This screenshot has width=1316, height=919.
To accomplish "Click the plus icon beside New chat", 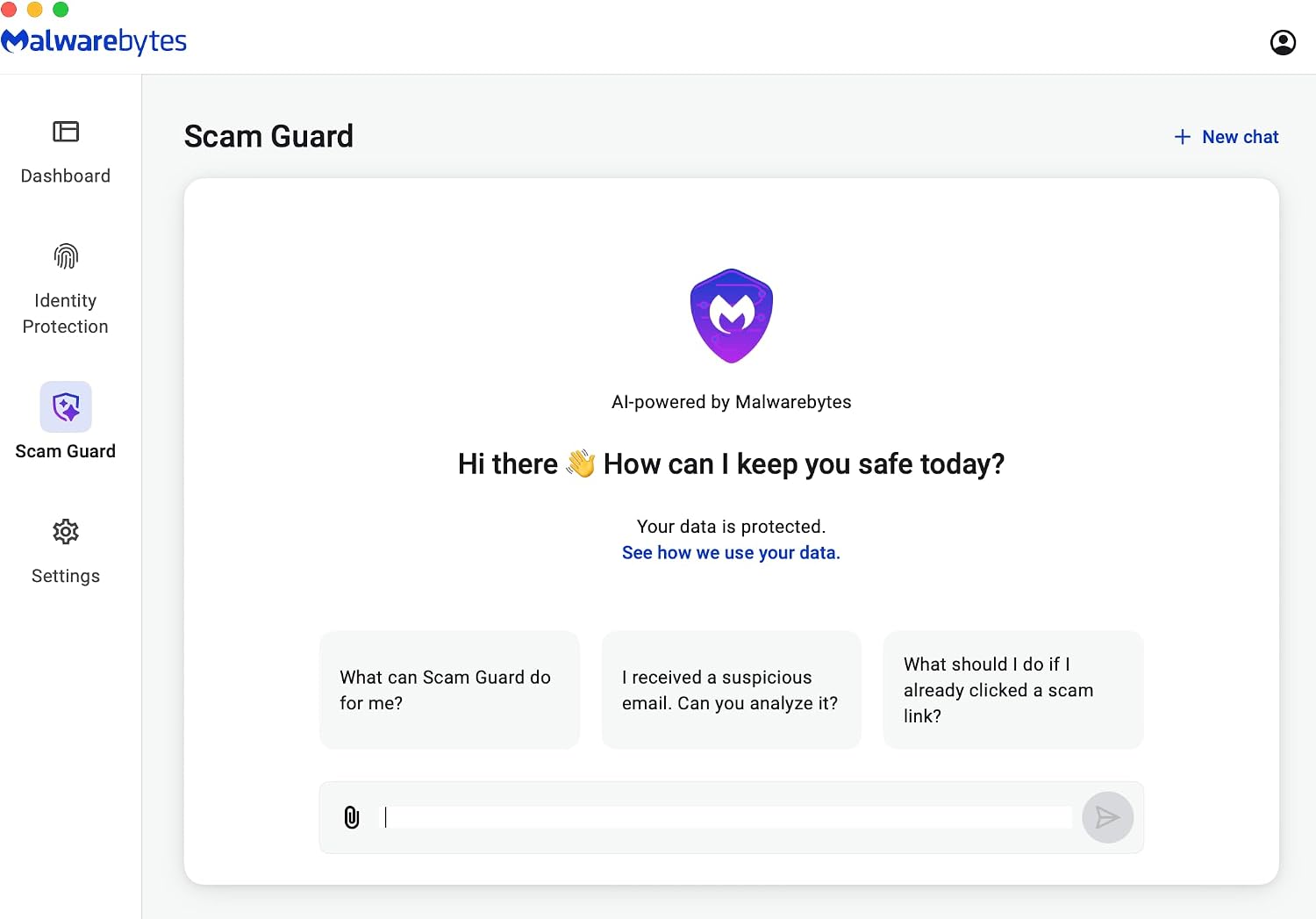I will (1183, 137).
